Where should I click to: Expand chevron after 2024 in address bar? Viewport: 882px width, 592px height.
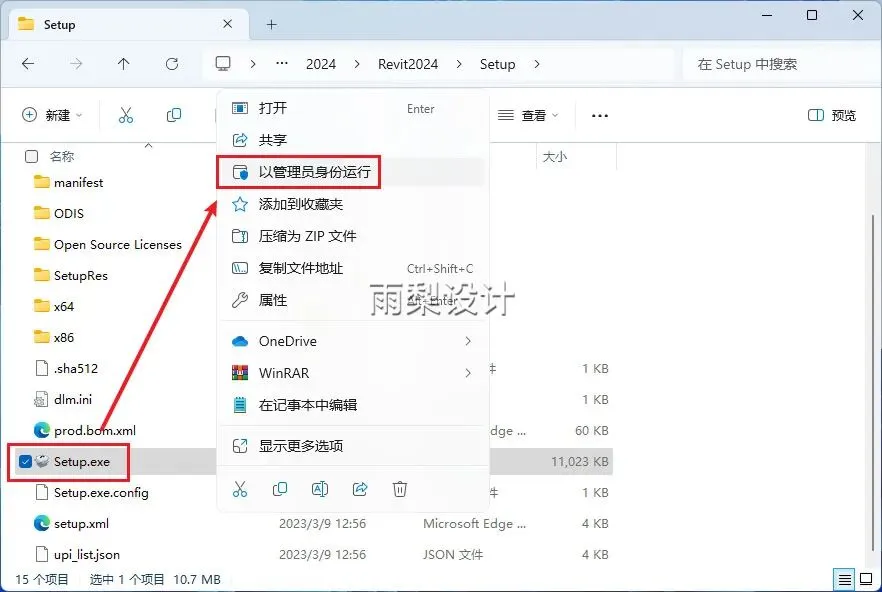coord(357,64)
